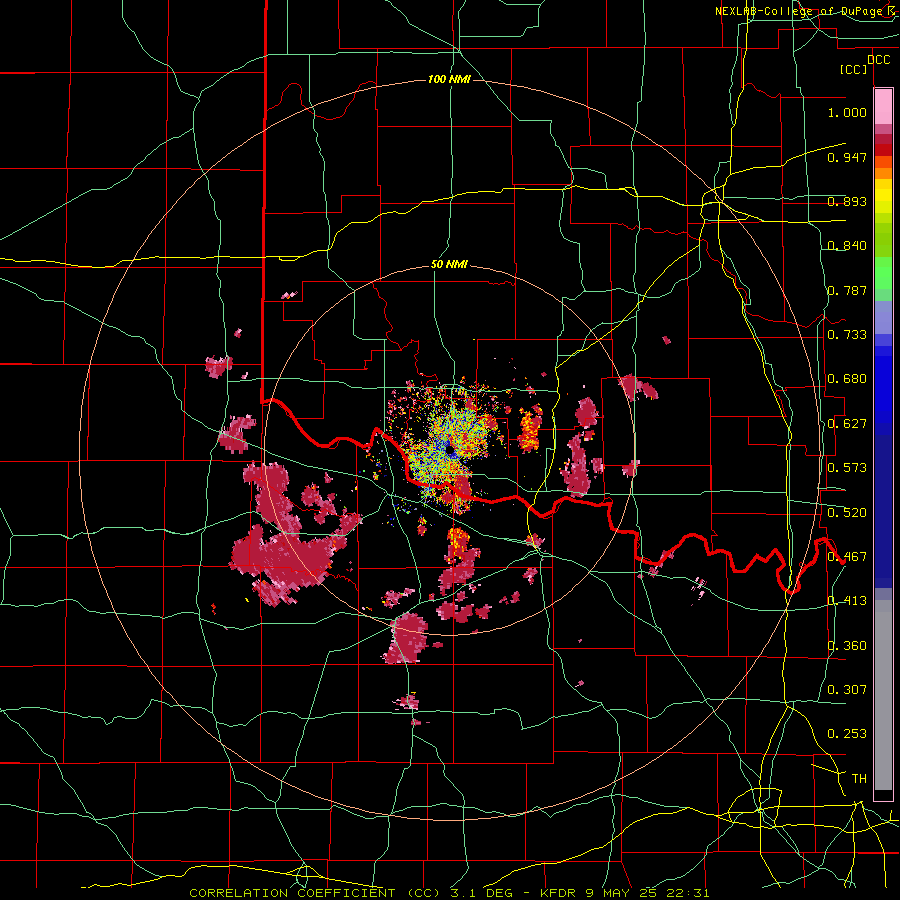Click the TH threshold label

pos(859,779)
